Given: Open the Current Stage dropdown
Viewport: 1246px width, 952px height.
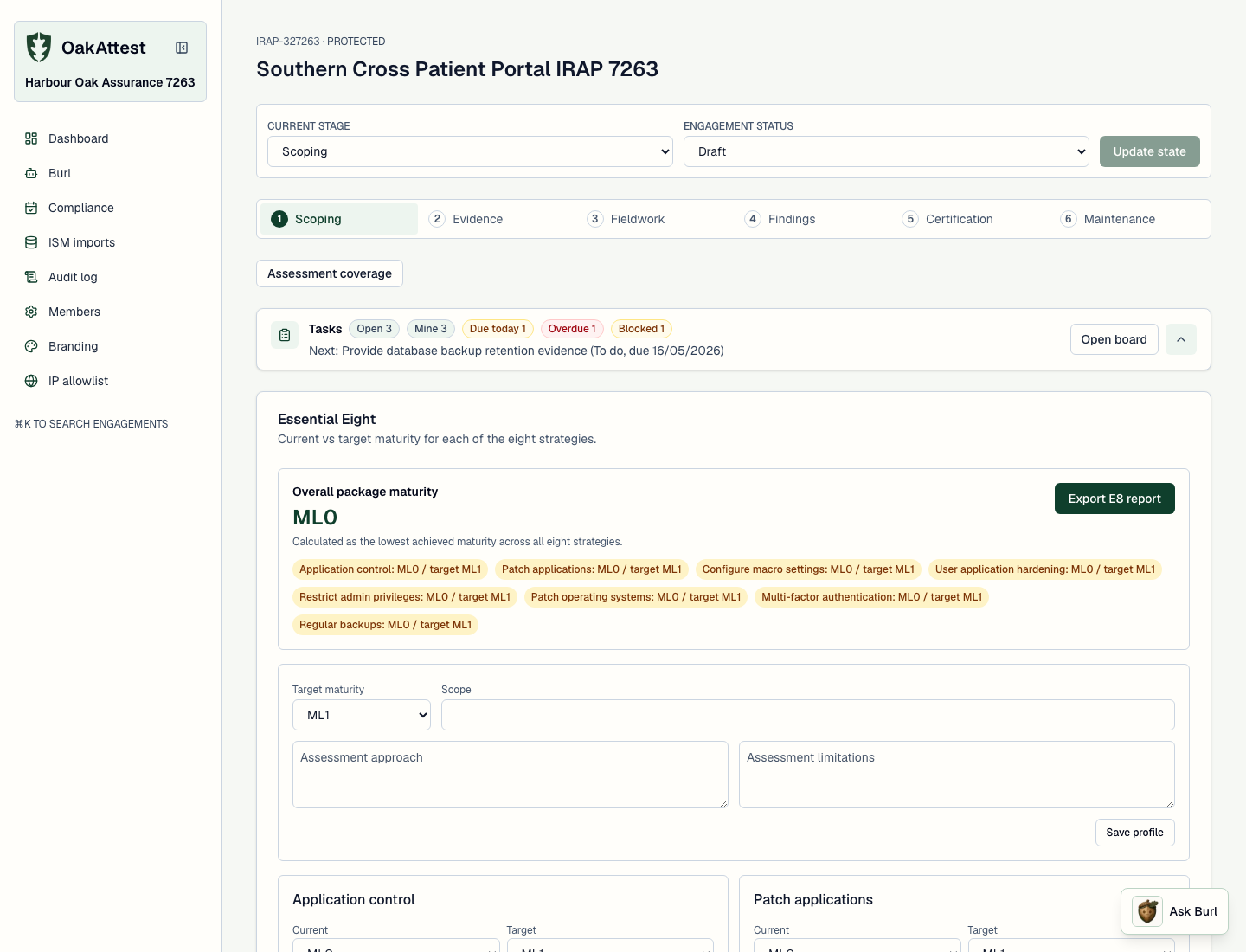Looking at the screenshot, I should [470, 151].
